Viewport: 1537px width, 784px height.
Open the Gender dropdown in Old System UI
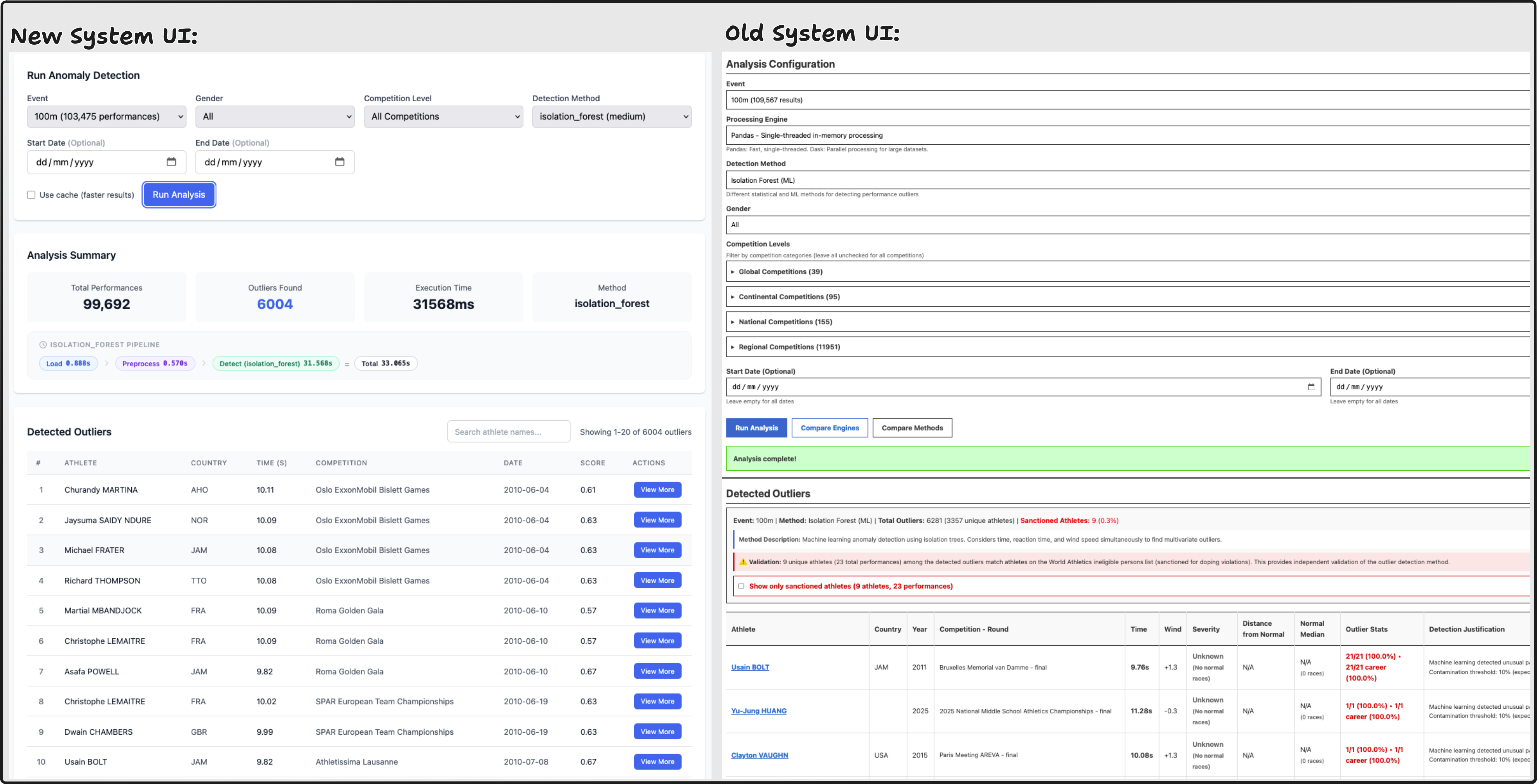point(1128,225)
